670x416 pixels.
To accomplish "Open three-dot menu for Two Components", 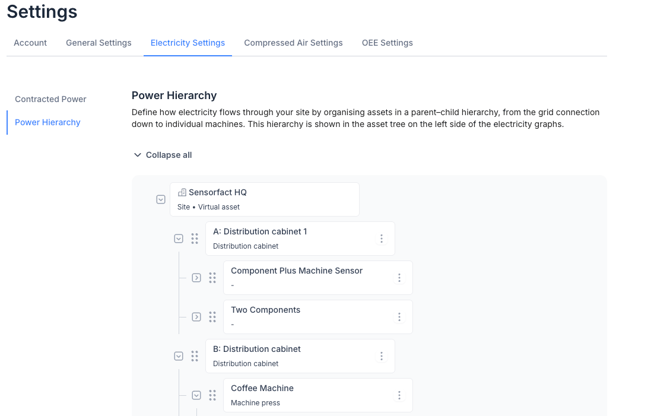I will 399,317.
